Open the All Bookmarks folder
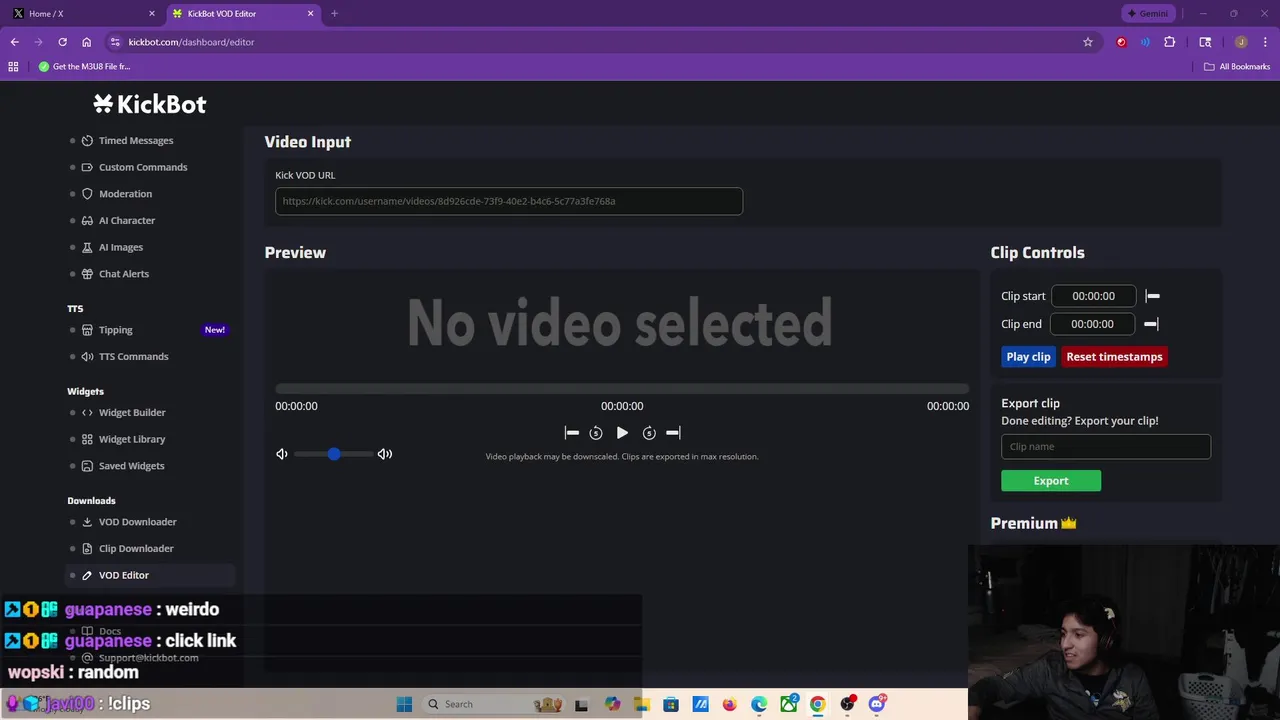Image resolution: width=1280 pixels, height=720 pixels. (1237, 67)
